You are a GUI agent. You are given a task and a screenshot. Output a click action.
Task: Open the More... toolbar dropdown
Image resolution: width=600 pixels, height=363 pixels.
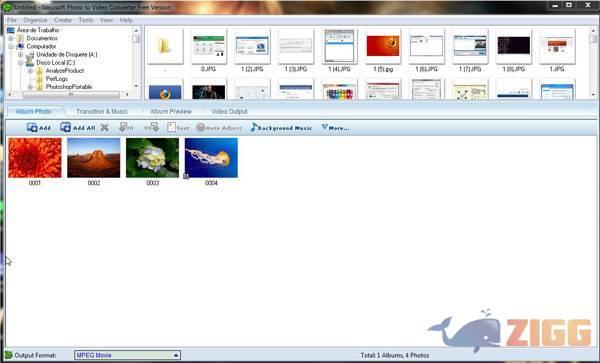335,128
